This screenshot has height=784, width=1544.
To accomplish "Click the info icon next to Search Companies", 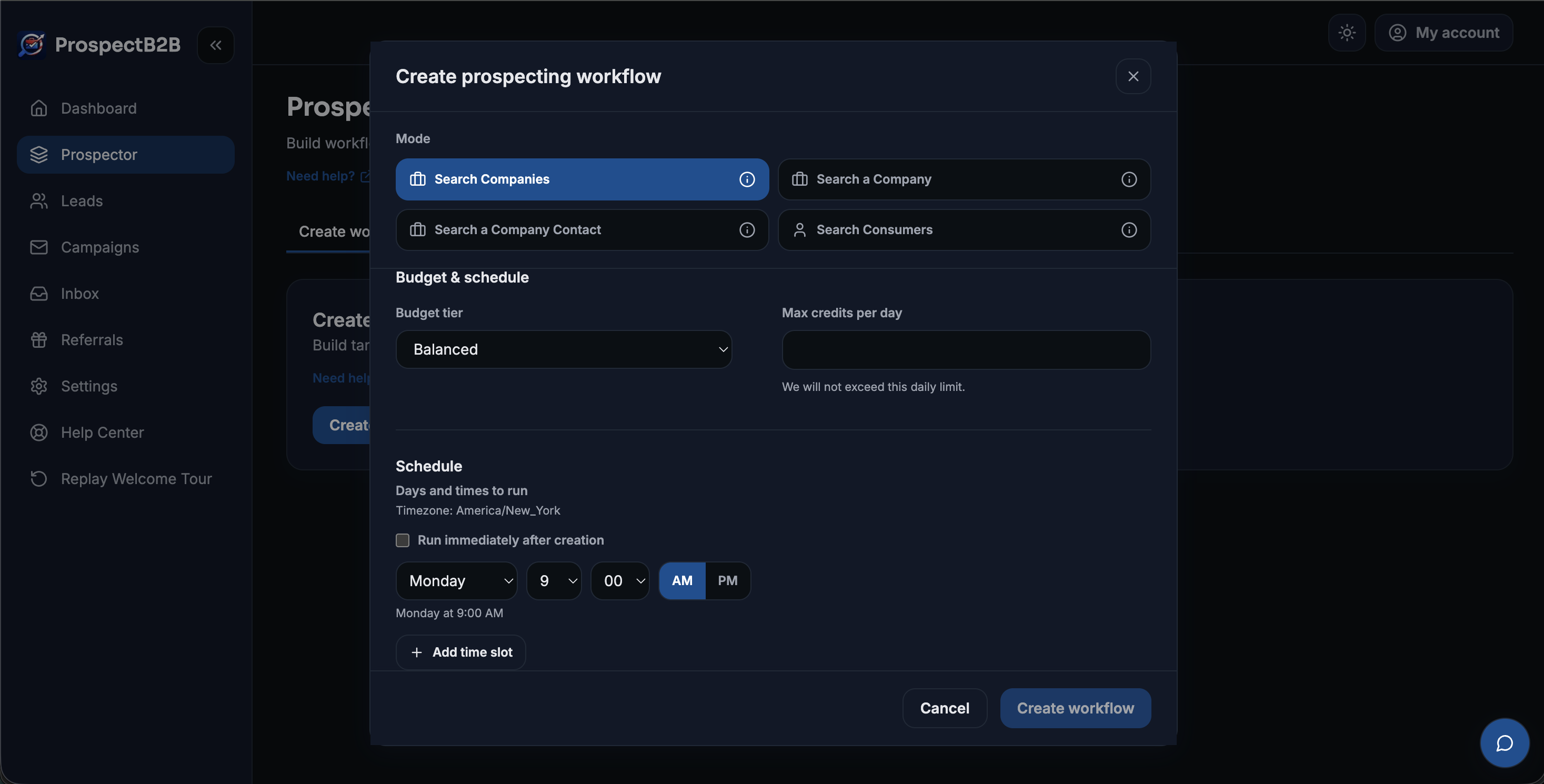I will [747, 178].
